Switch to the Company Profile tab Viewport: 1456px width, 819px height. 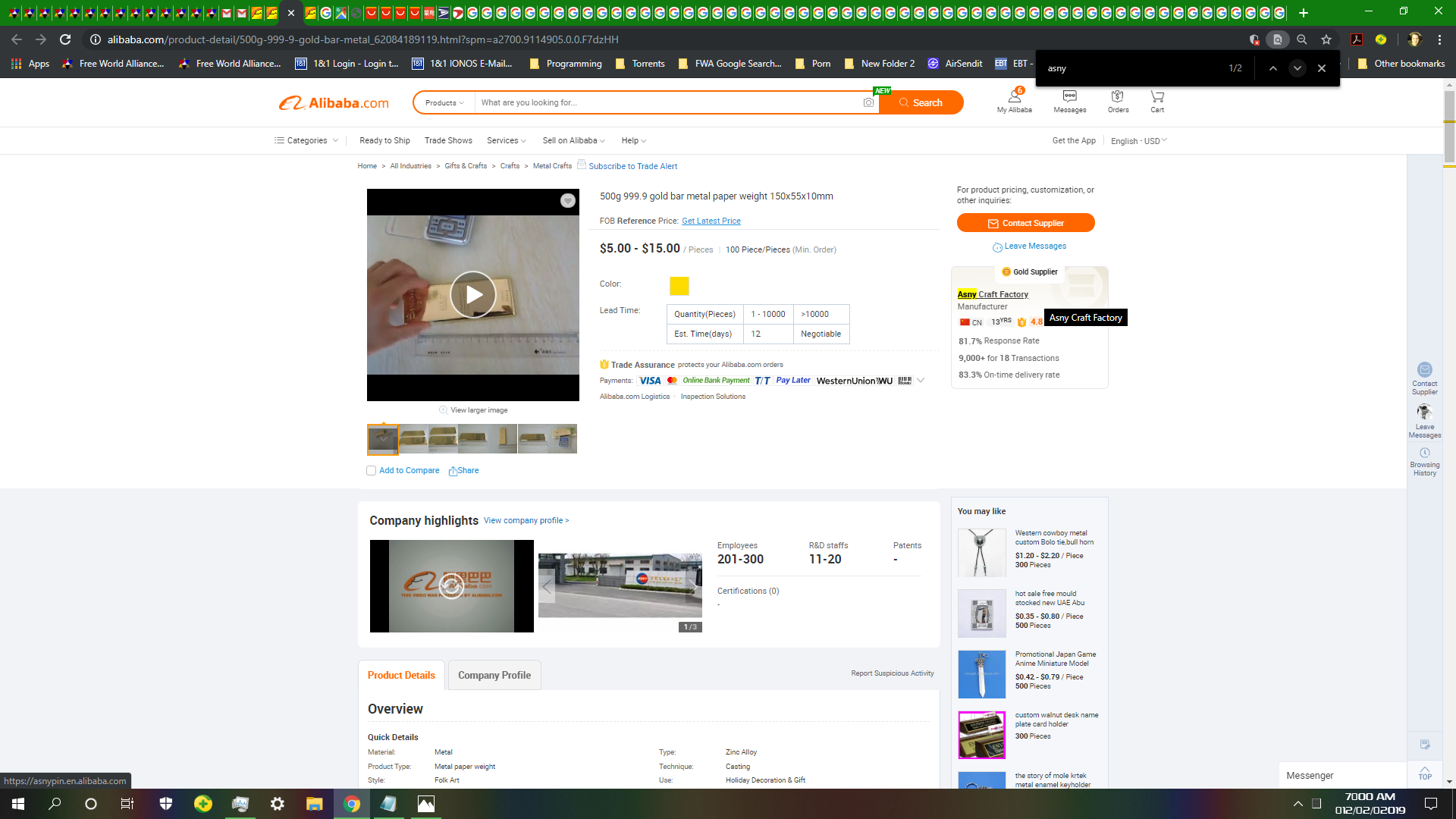click(x=494, y=675)
